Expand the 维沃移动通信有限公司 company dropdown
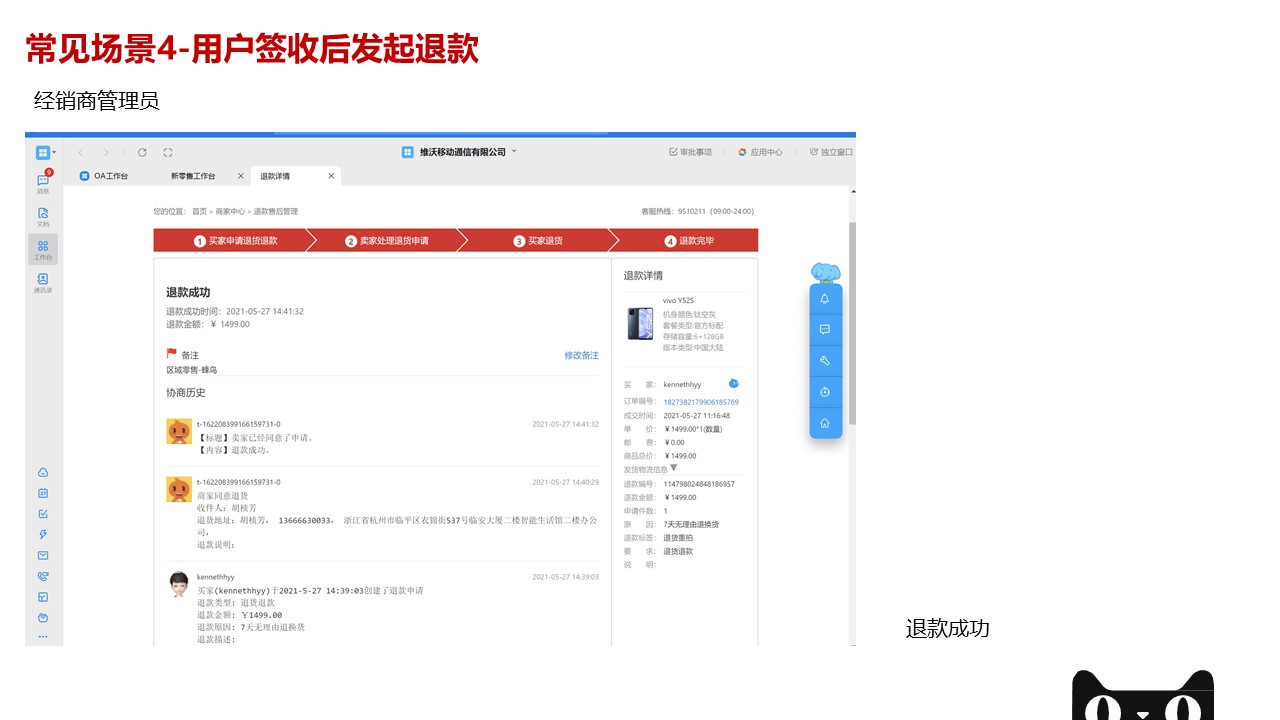1280x720 pixels. click(514, 152)
